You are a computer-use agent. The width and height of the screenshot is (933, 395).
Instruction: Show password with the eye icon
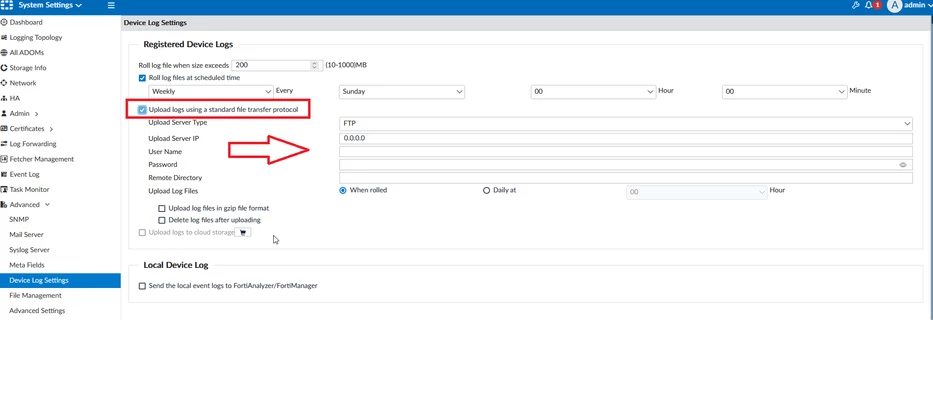point(903,165)
